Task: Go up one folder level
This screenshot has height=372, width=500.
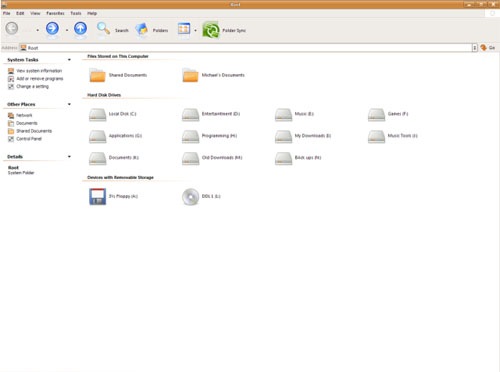Action: tap(80, 29)
